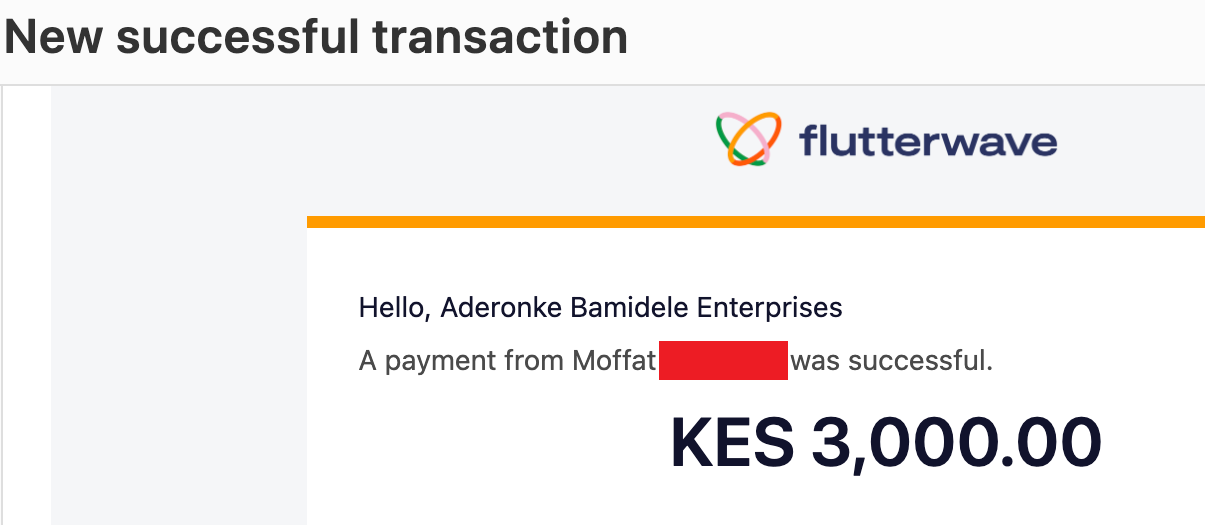Click the orange divider bar
This screenshot has width=1205, height=525.
pyautogui.click(x=755, y=222)
